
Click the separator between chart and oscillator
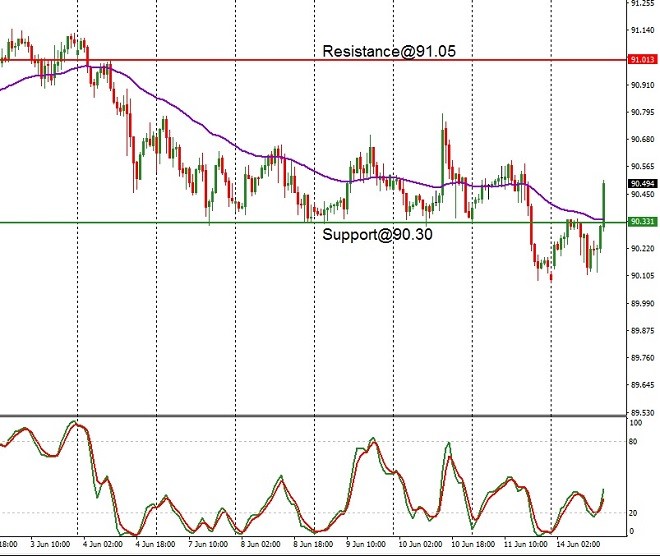pyautogui.click(x=313, y=416)
